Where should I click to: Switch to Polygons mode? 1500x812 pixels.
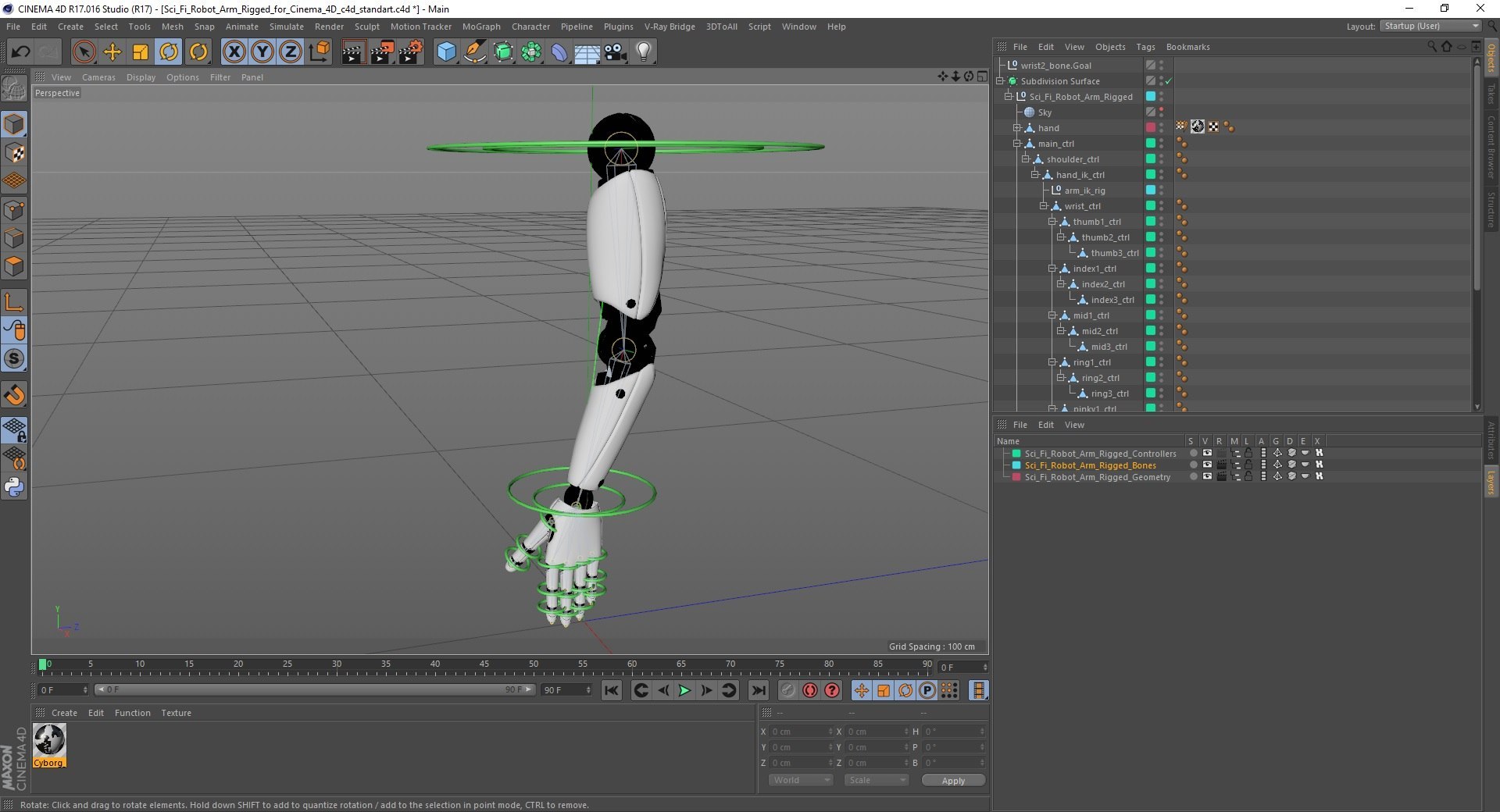(14, 265)
